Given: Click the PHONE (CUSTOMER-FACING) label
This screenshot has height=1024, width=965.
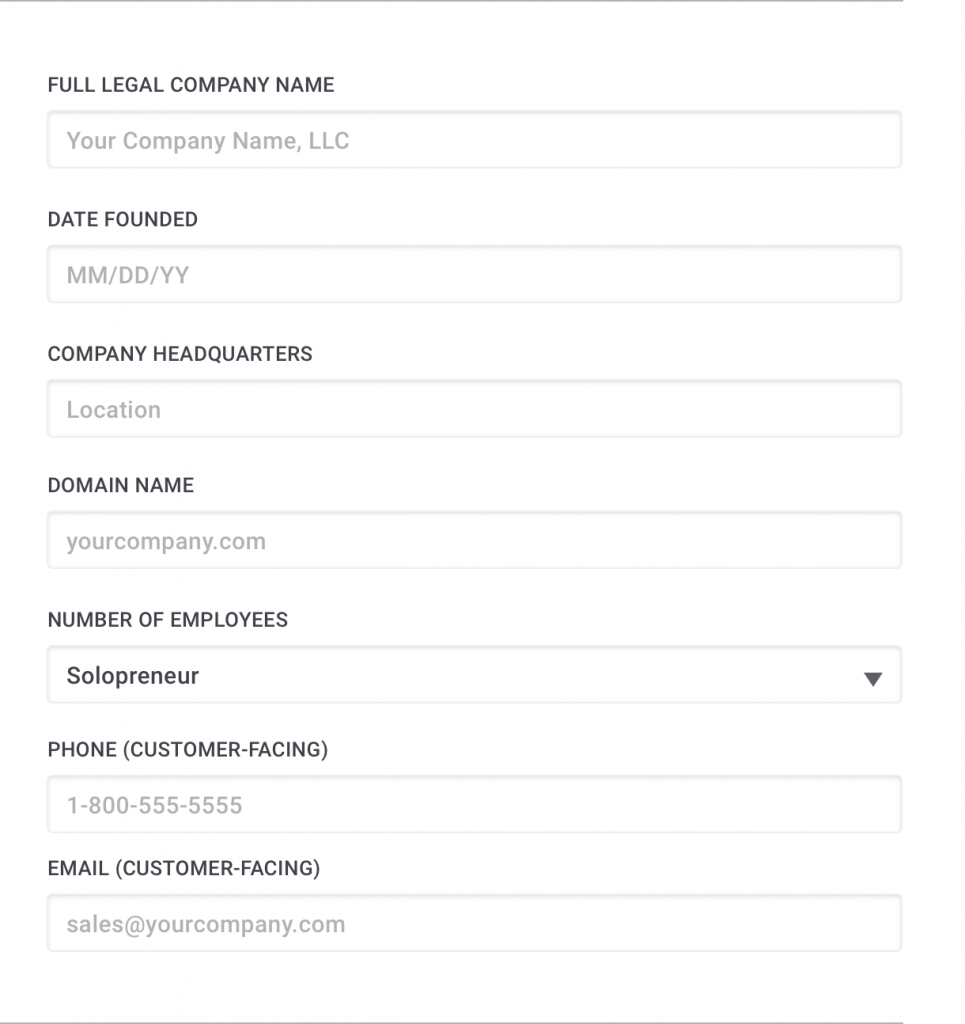Looking at the screenshot, I should click(188, 750).
